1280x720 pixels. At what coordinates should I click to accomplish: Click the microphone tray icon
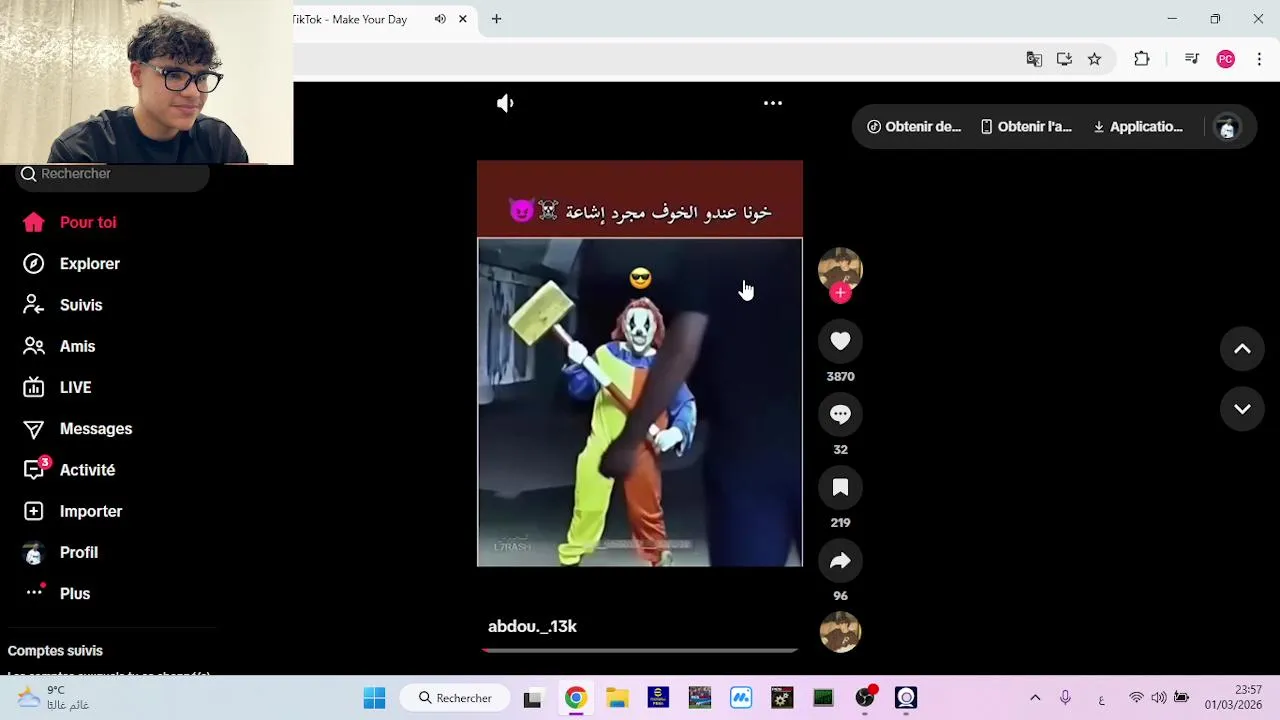pyautogui.click(x=1065, y=698)
